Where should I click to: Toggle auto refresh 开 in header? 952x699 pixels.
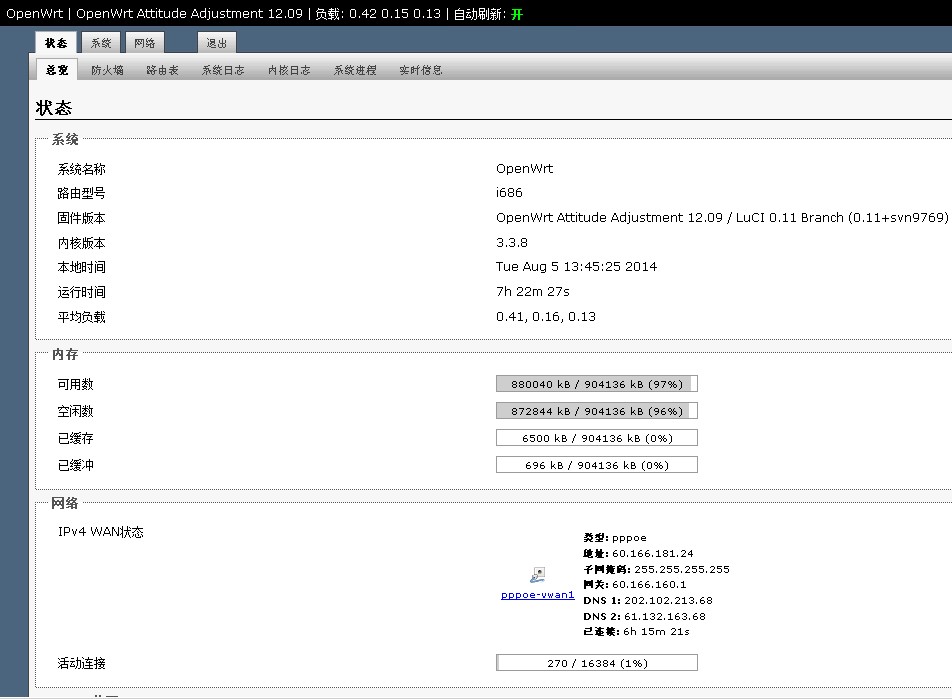click(x=517, y=14)
